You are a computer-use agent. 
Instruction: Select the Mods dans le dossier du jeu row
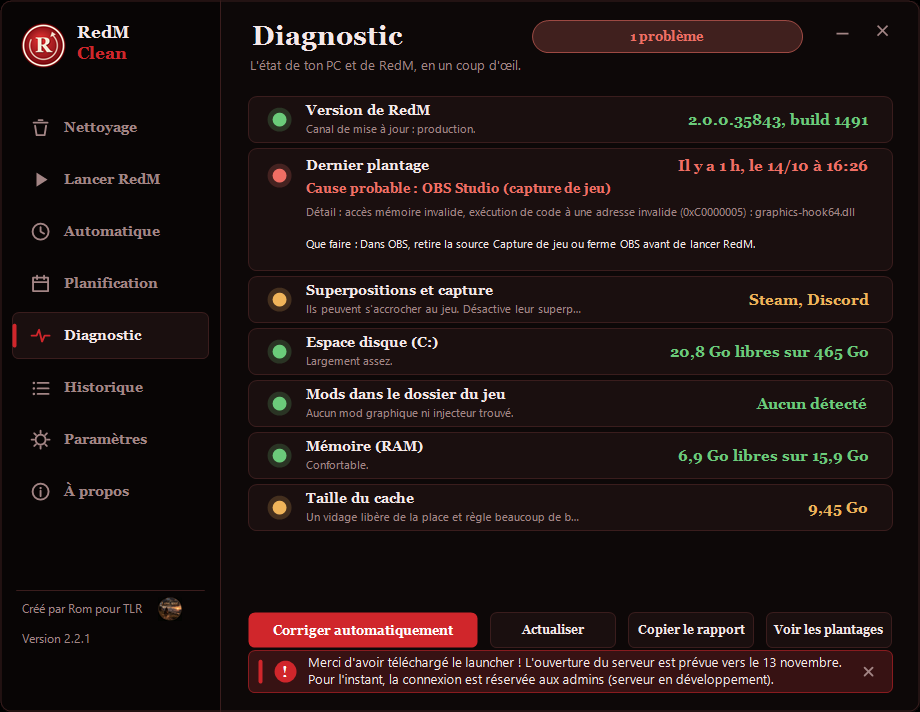pyautogui.click(x=570, y=404)
